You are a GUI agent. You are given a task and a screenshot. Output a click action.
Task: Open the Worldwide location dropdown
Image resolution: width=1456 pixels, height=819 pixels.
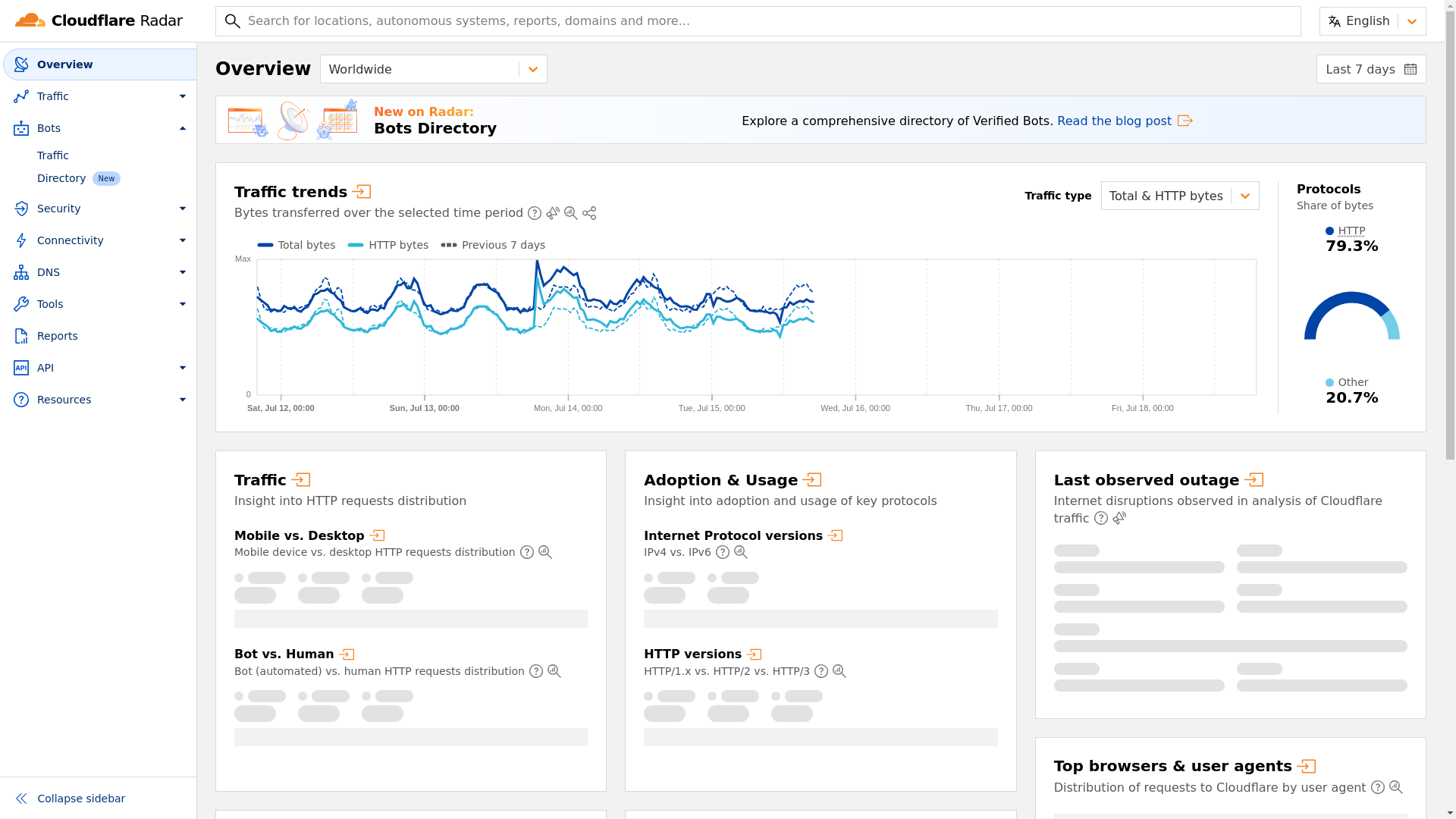(434, 69)
